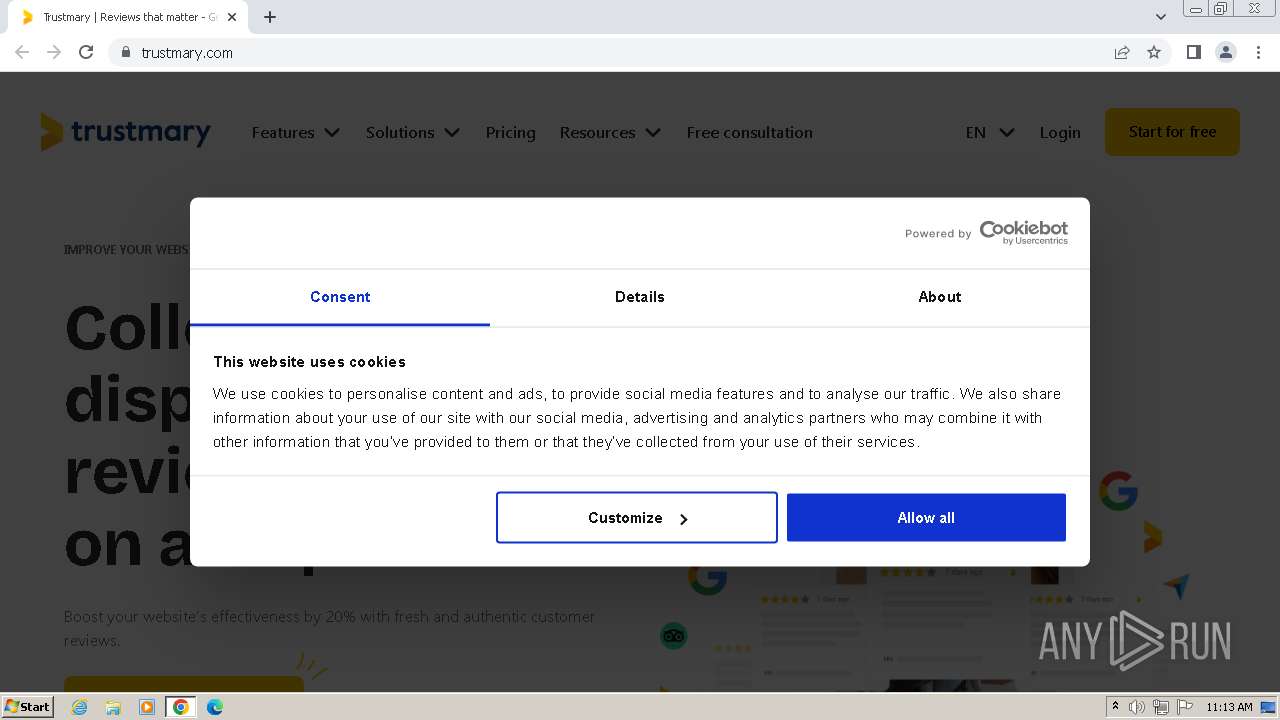
Task: Open a new tab with plus icon
Action: (x=270, y=17)
